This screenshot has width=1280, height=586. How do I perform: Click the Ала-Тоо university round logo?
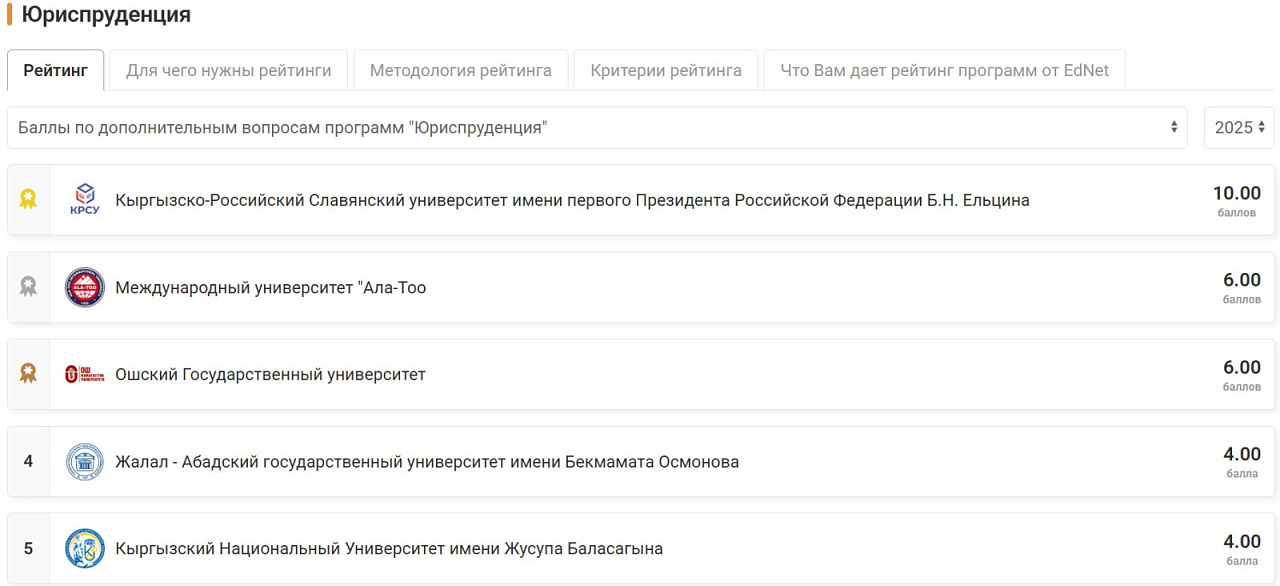pyautogui.click(x=85, y=287)
